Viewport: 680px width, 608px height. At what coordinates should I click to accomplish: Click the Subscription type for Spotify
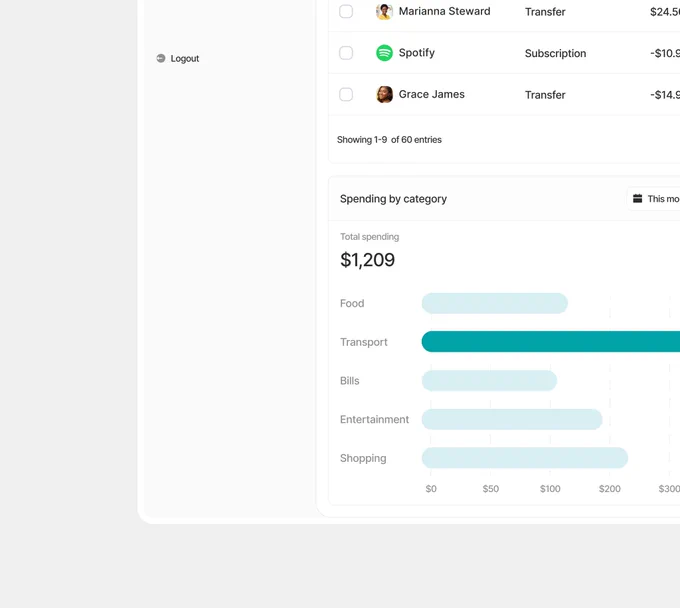(556, 53)
